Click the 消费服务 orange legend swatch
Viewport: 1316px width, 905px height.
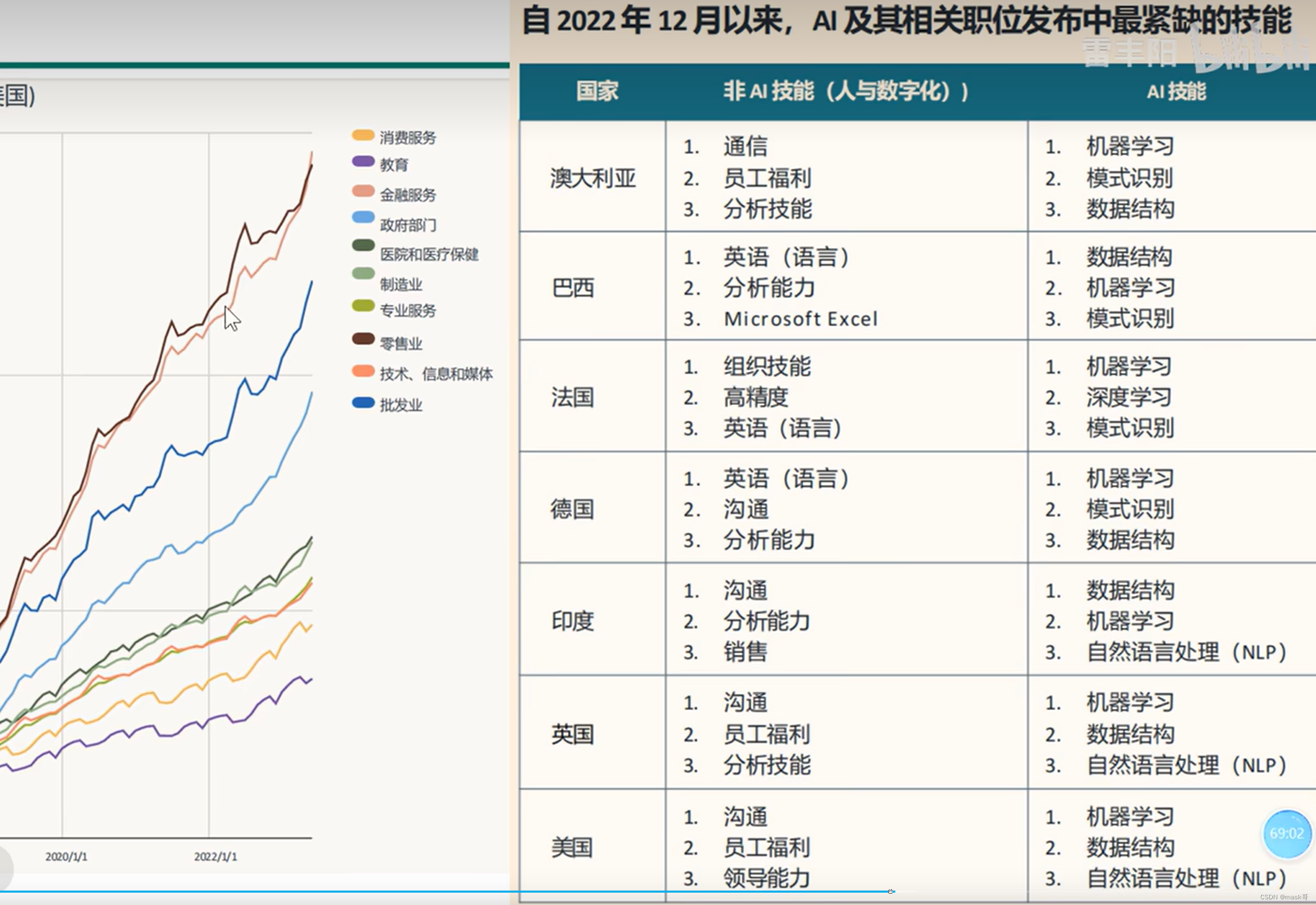(363, 135)
